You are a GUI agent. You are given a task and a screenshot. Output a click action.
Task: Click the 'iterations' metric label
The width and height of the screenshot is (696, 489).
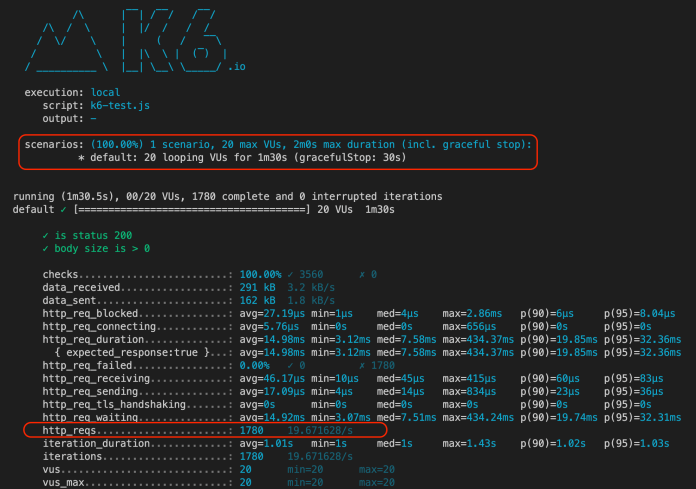click(x=72, y=457)
